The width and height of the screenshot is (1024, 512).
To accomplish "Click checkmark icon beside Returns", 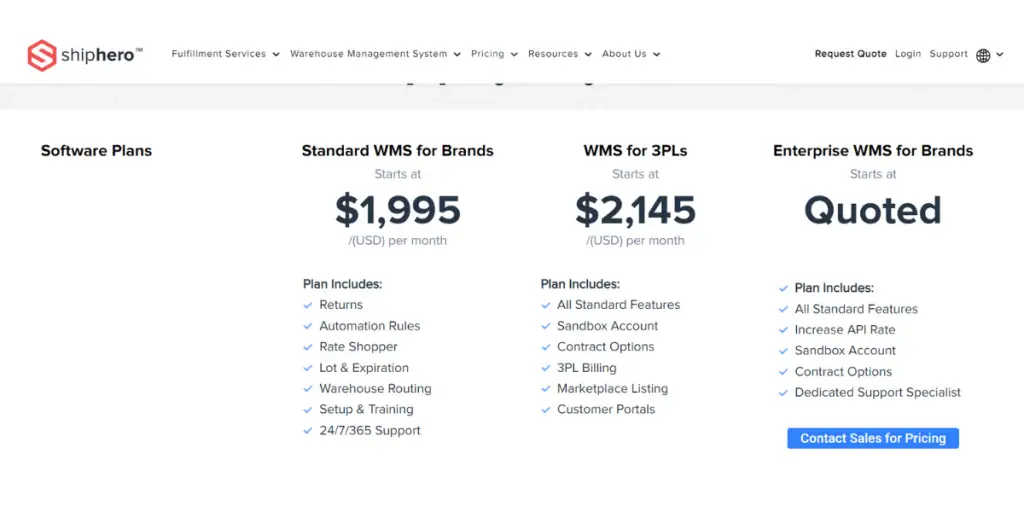I will (x=308, y=305).
